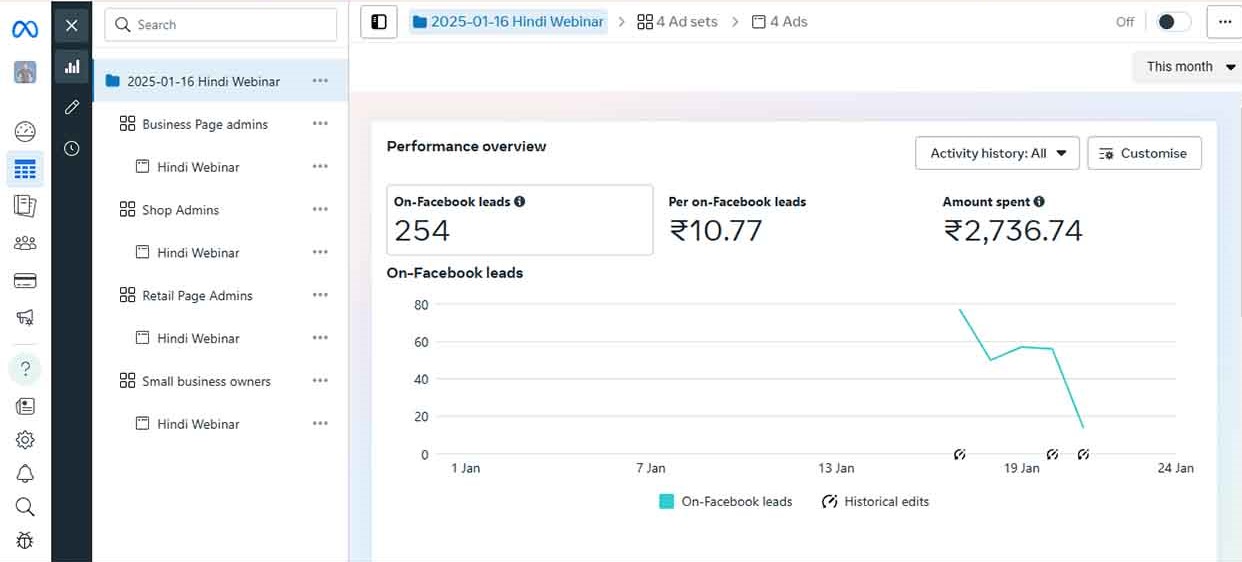Open the This month date dropdown
Screen dimensions: 1242x562
[x=1186, y=67]
